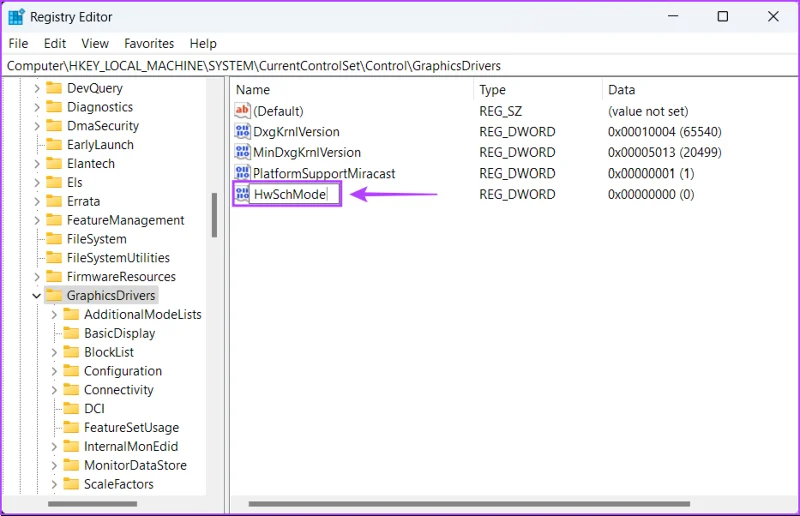This screenshot has height=516, width=800.
Task: Expand the DevQuery key
Action: pyautogui.click(x=37, y=88)
